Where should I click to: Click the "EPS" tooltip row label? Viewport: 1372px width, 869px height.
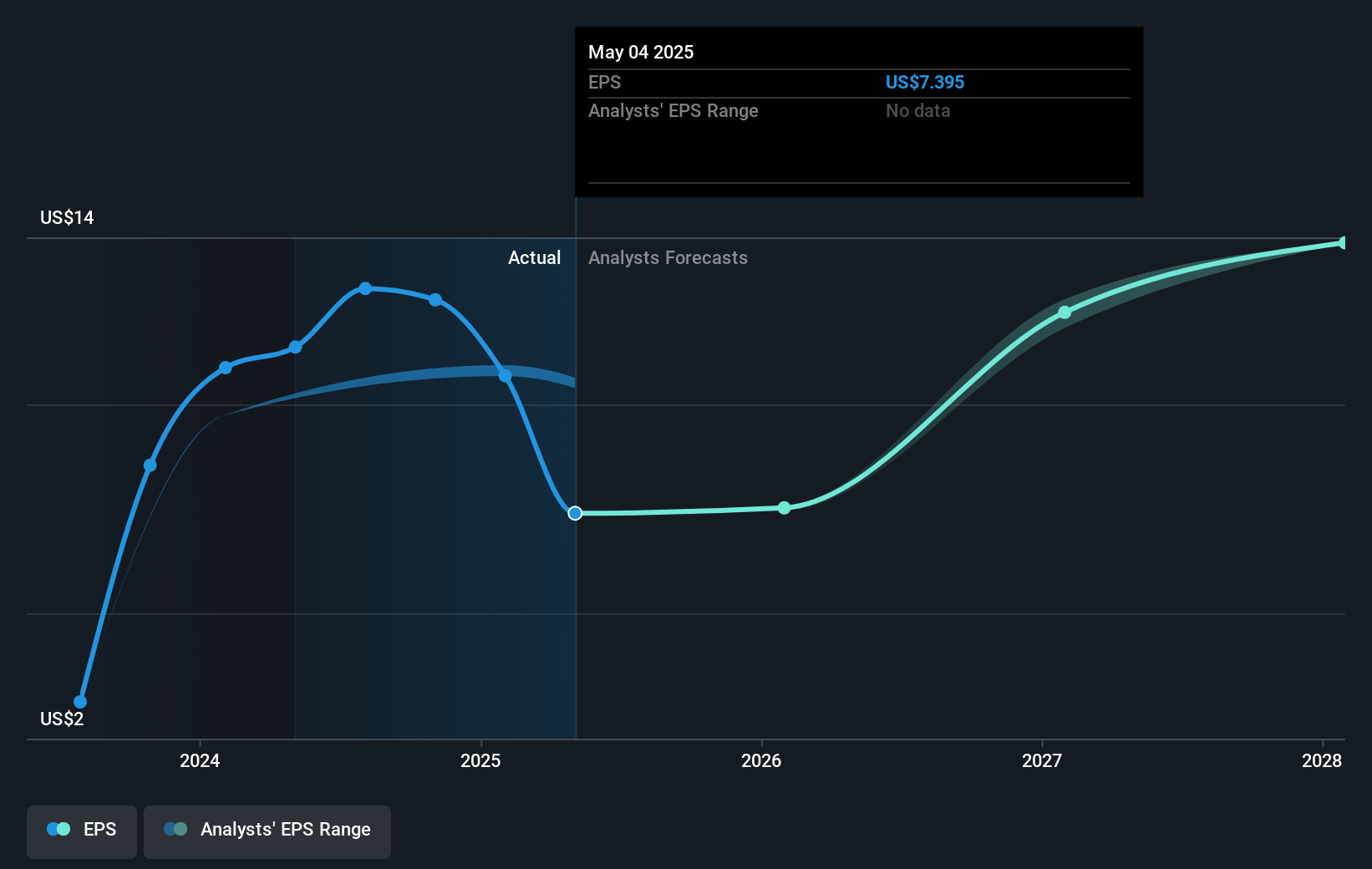[x=604, y=82]
